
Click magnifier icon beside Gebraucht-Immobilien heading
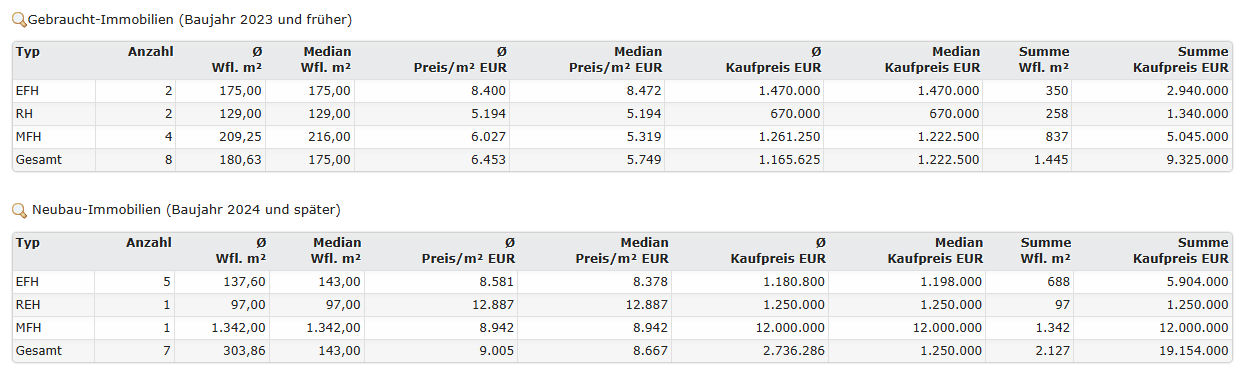point(18,20)
